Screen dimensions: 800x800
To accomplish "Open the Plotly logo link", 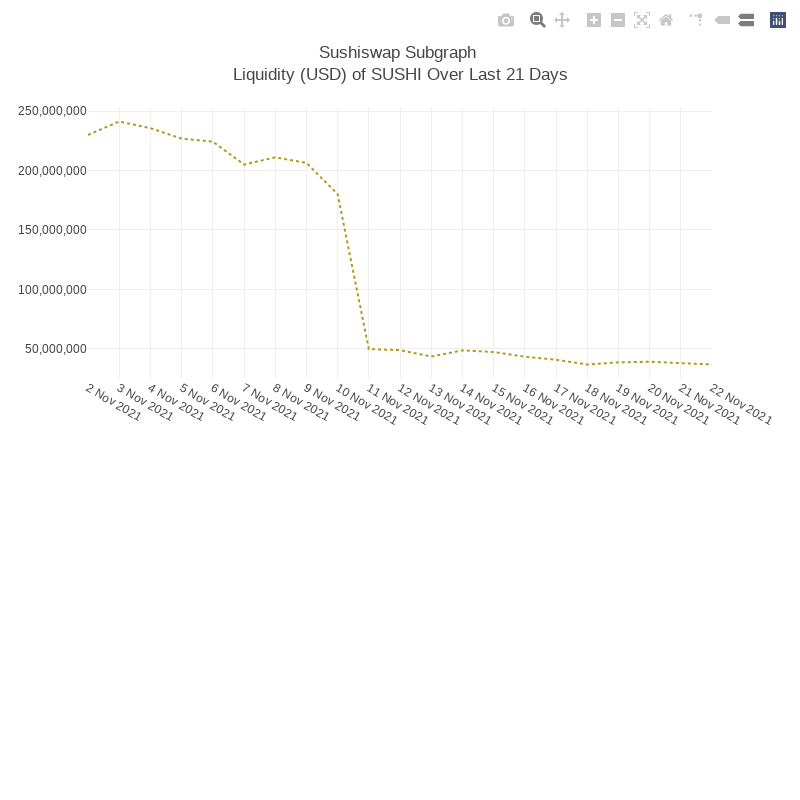I will click(x=778, y=20).
